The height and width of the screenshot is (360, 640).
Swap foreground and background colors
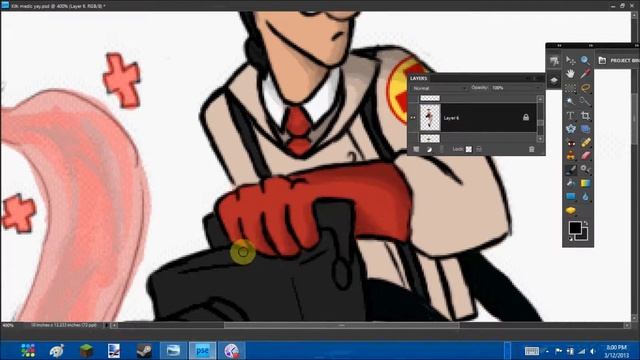[586, 223]
